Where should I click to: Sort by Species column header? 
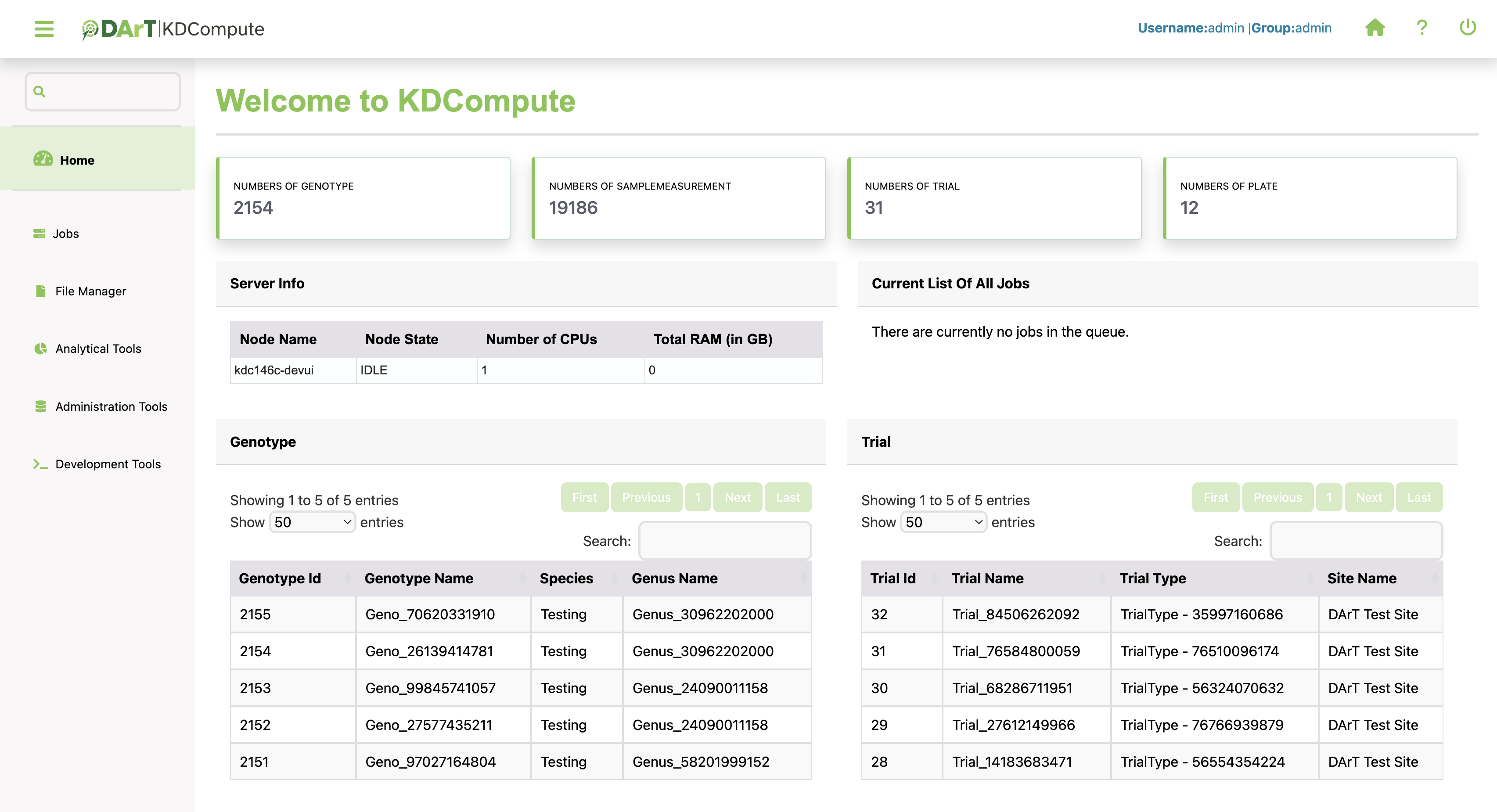(x=567, y=578)
